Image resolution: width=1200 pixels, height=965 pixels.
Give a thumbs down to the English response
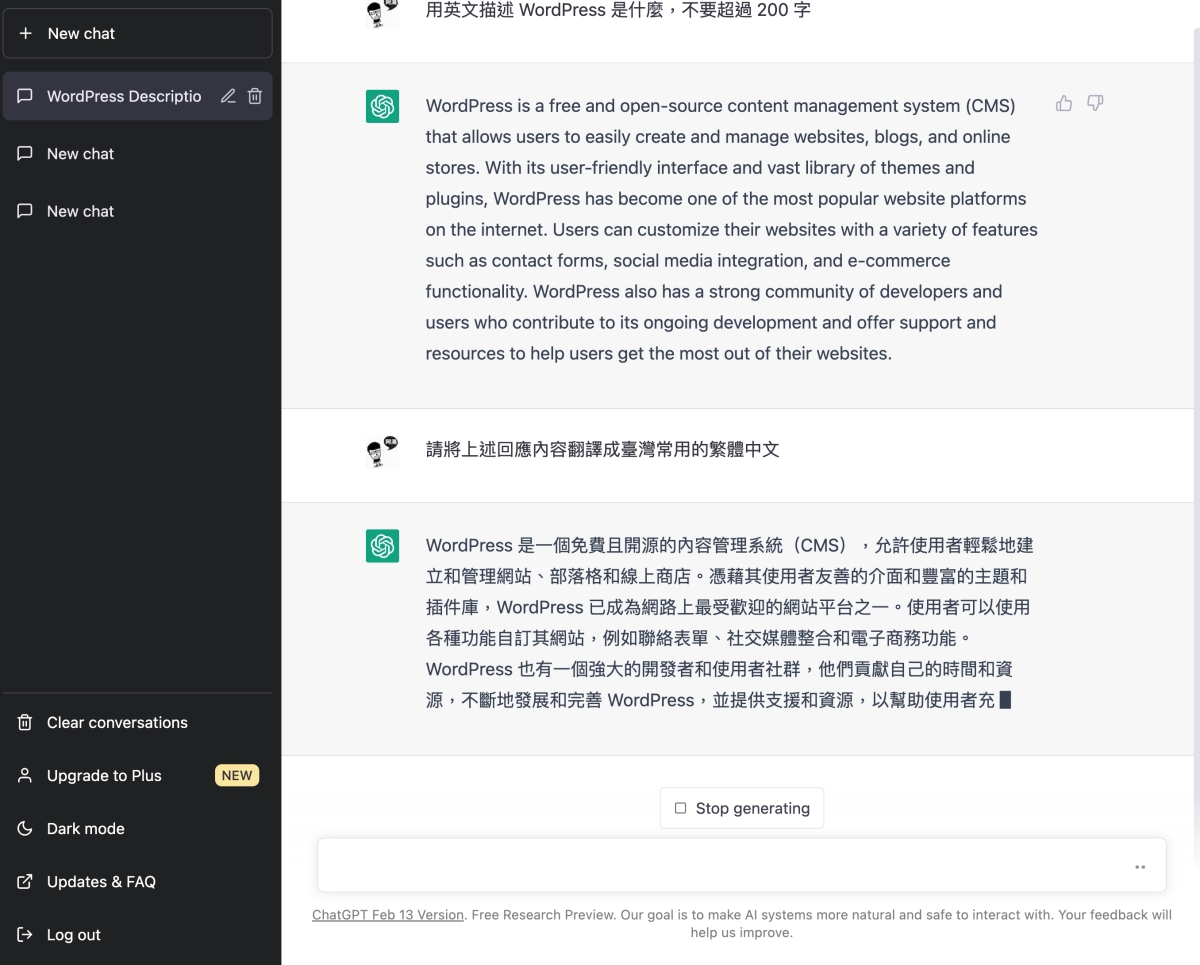(x=1095, y=103)
